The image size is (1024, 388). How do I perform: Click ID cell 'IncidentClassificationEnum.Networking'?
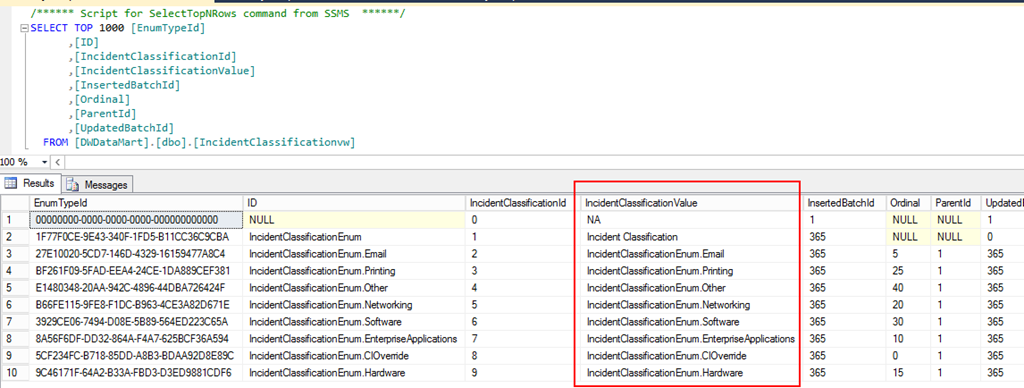click(x=355, y=305)
